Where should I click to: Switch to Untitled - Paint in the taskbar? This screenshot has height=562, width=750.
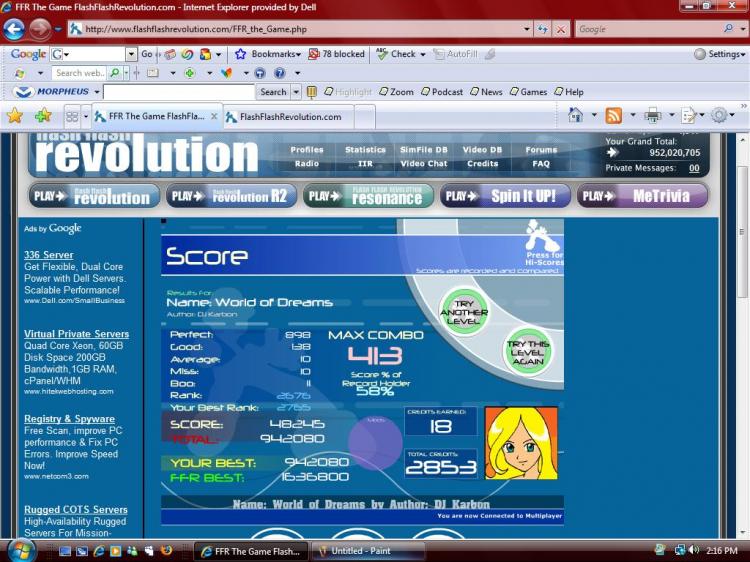[x=367, y=551]
